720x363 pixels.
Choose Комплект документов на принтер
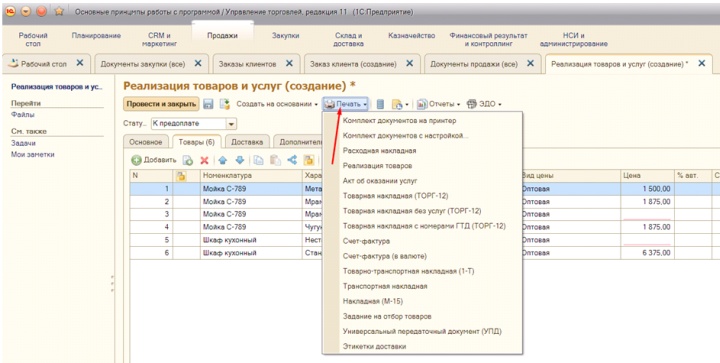pos(399,121)
